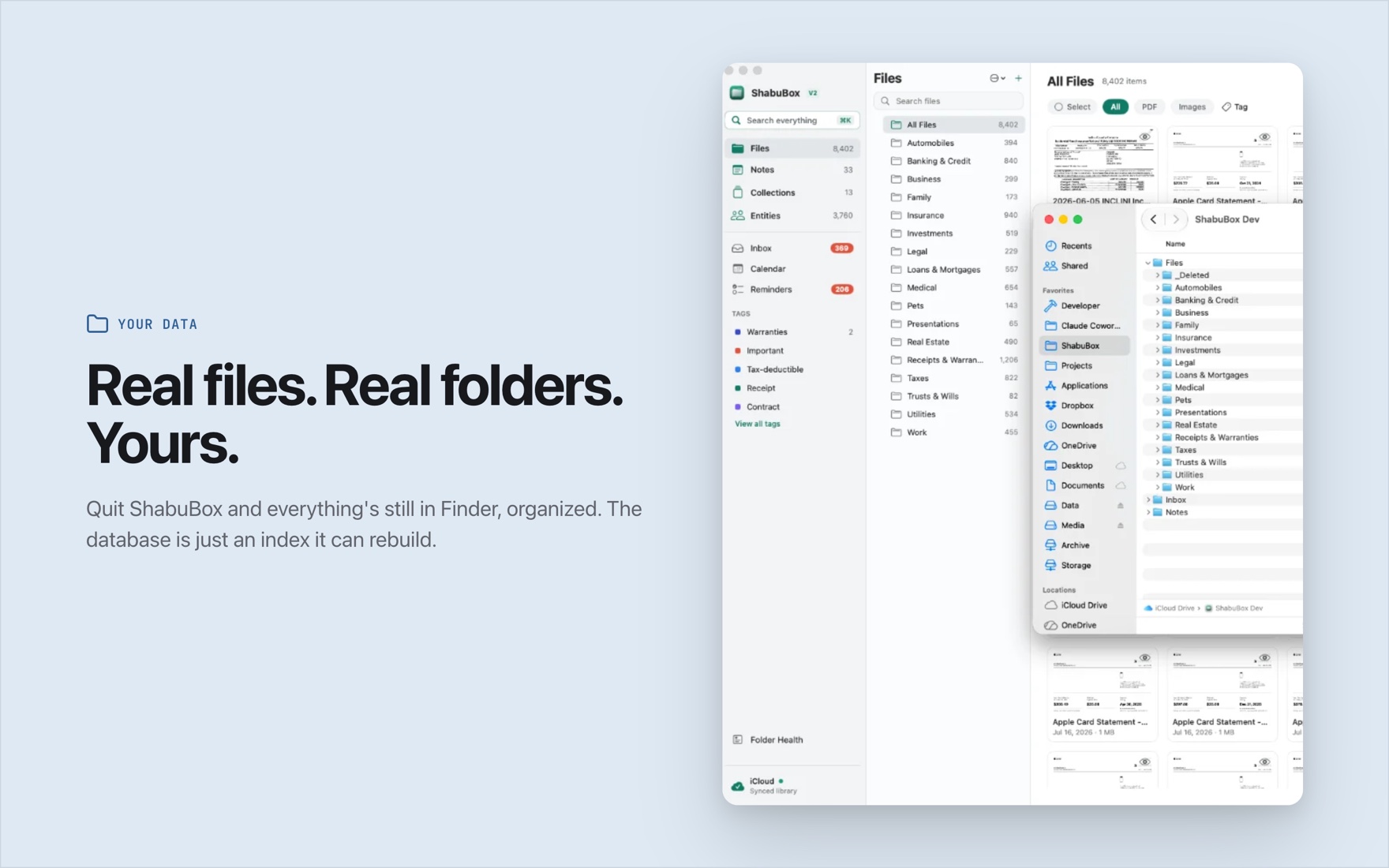
Task: Go back in the Finder window
Action: [1154, 219]
